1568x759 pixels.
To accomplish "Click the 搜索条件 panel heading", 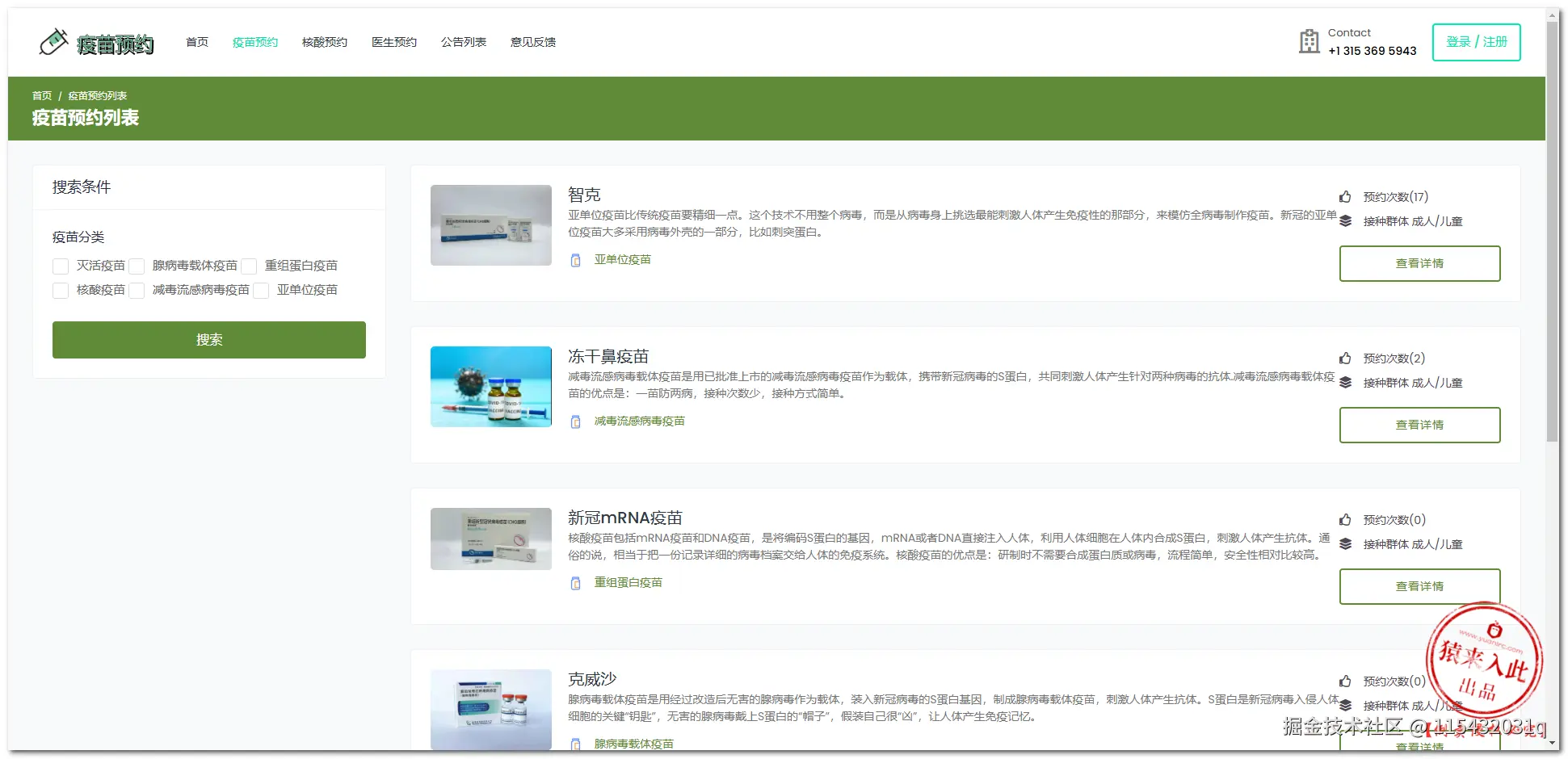I will coord(82,187).
